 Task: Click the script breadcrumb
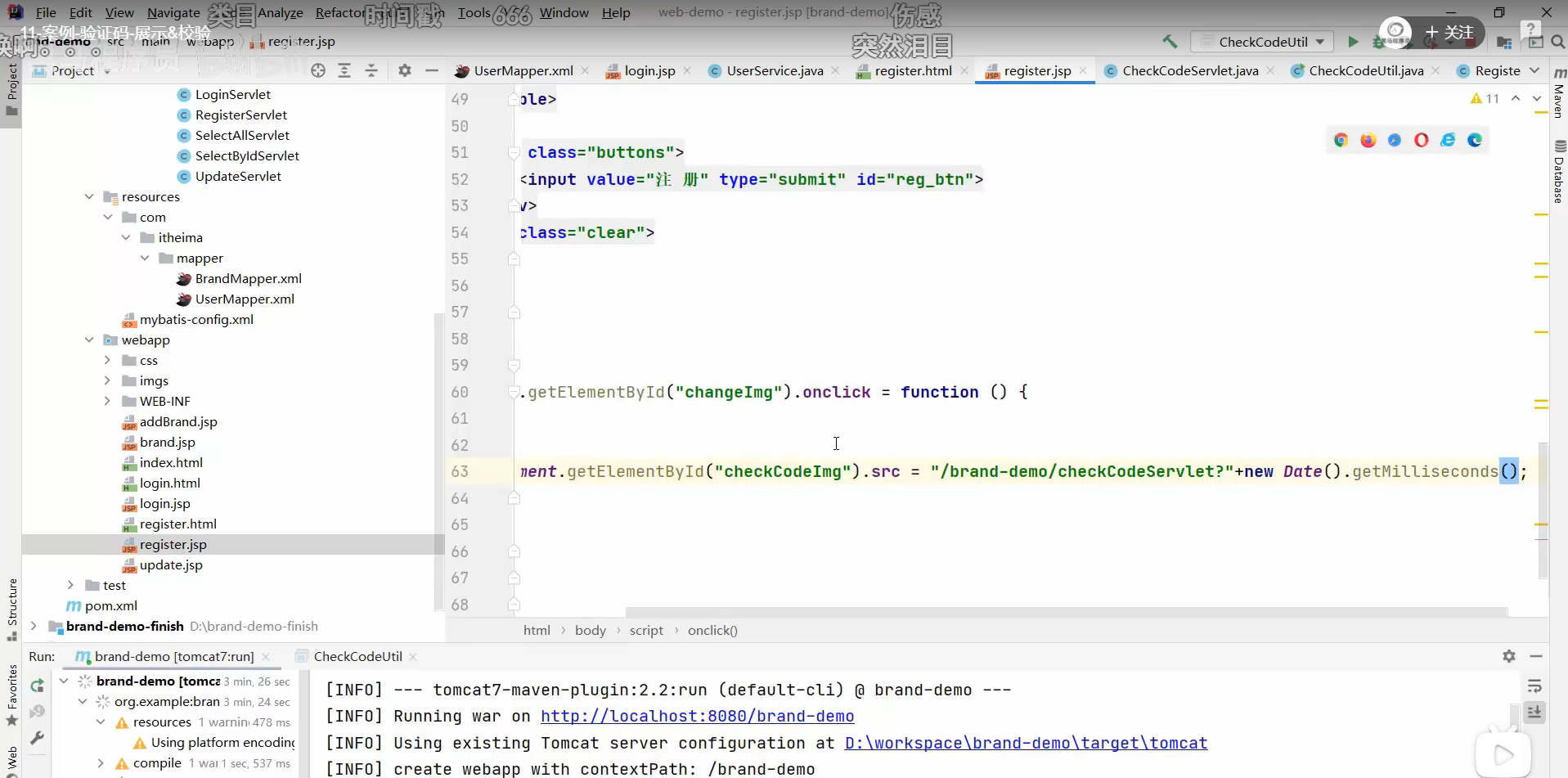pos(646,630)
